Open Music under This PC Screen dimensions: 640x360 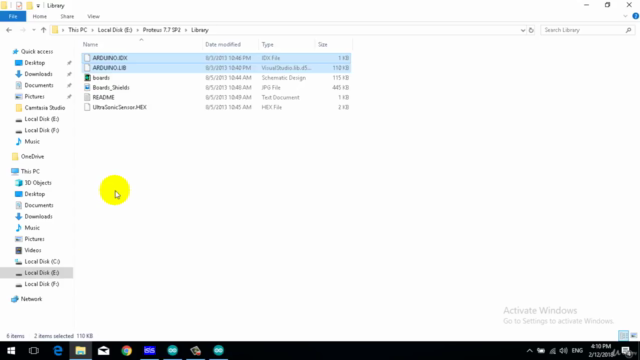click(32, 228)
